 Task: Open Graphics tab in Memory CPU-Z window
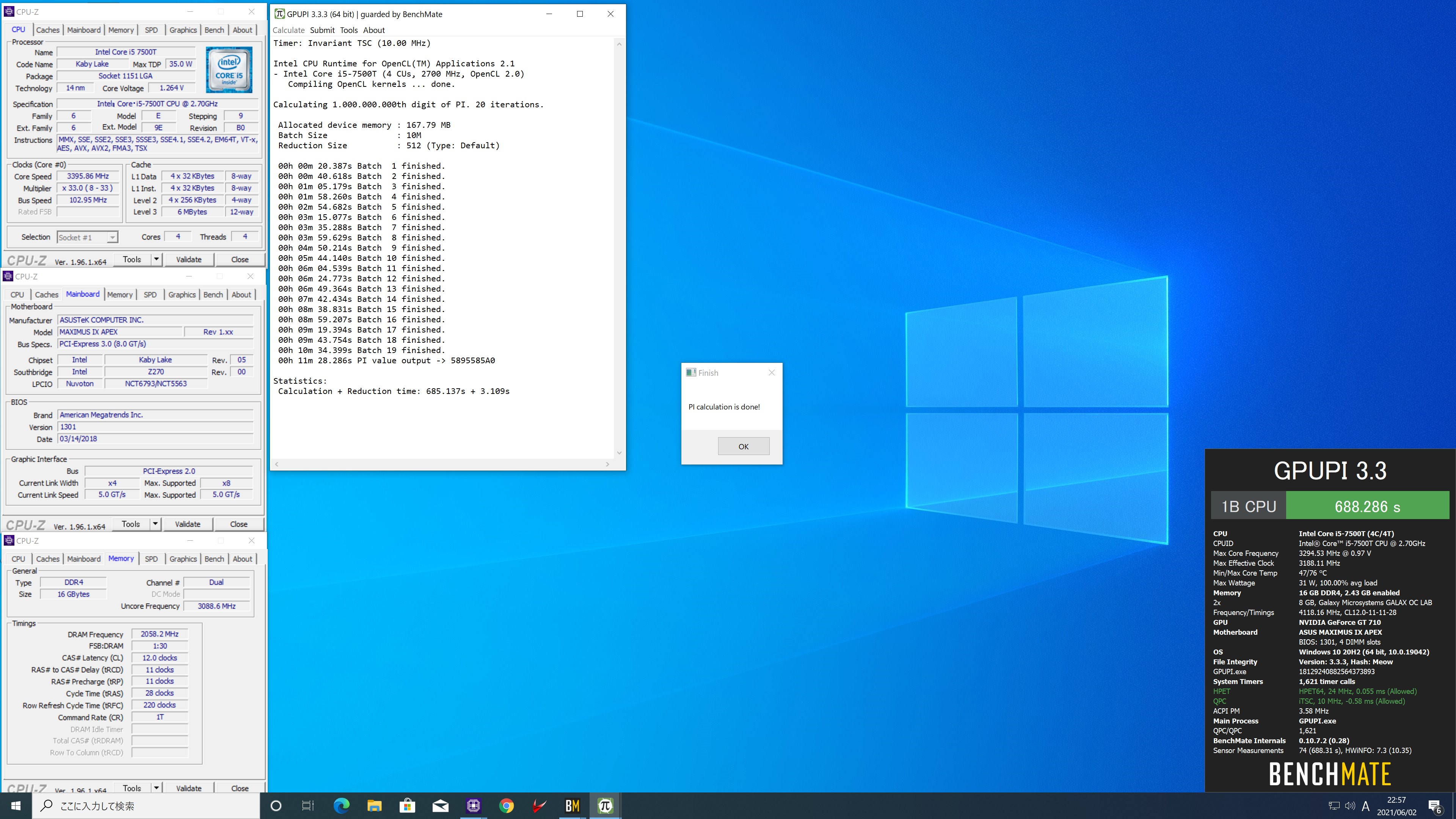(183, 559)
